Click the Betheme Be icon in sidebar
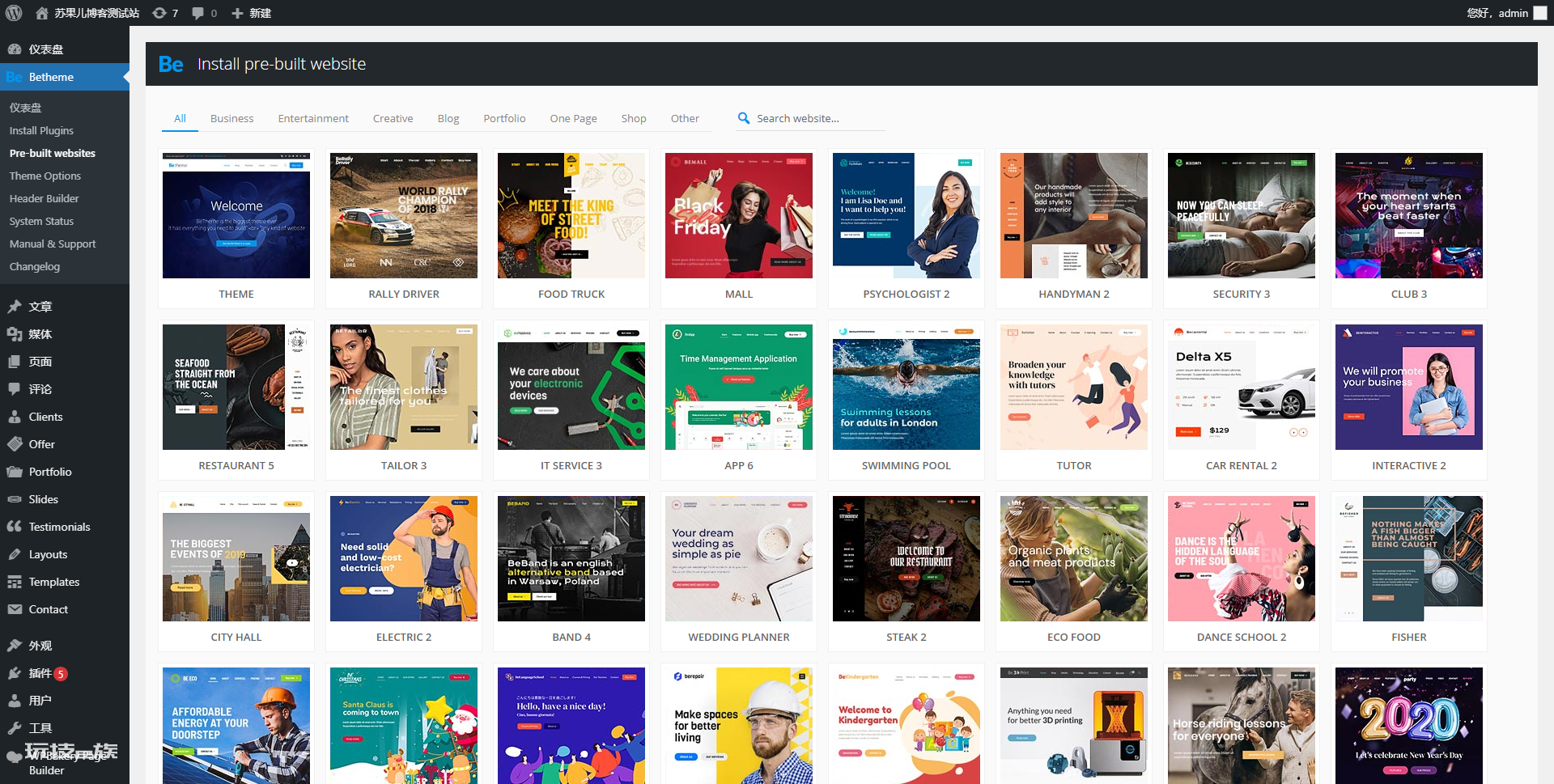This screenshot has width=1554, height=784. [x=15, y=77]
